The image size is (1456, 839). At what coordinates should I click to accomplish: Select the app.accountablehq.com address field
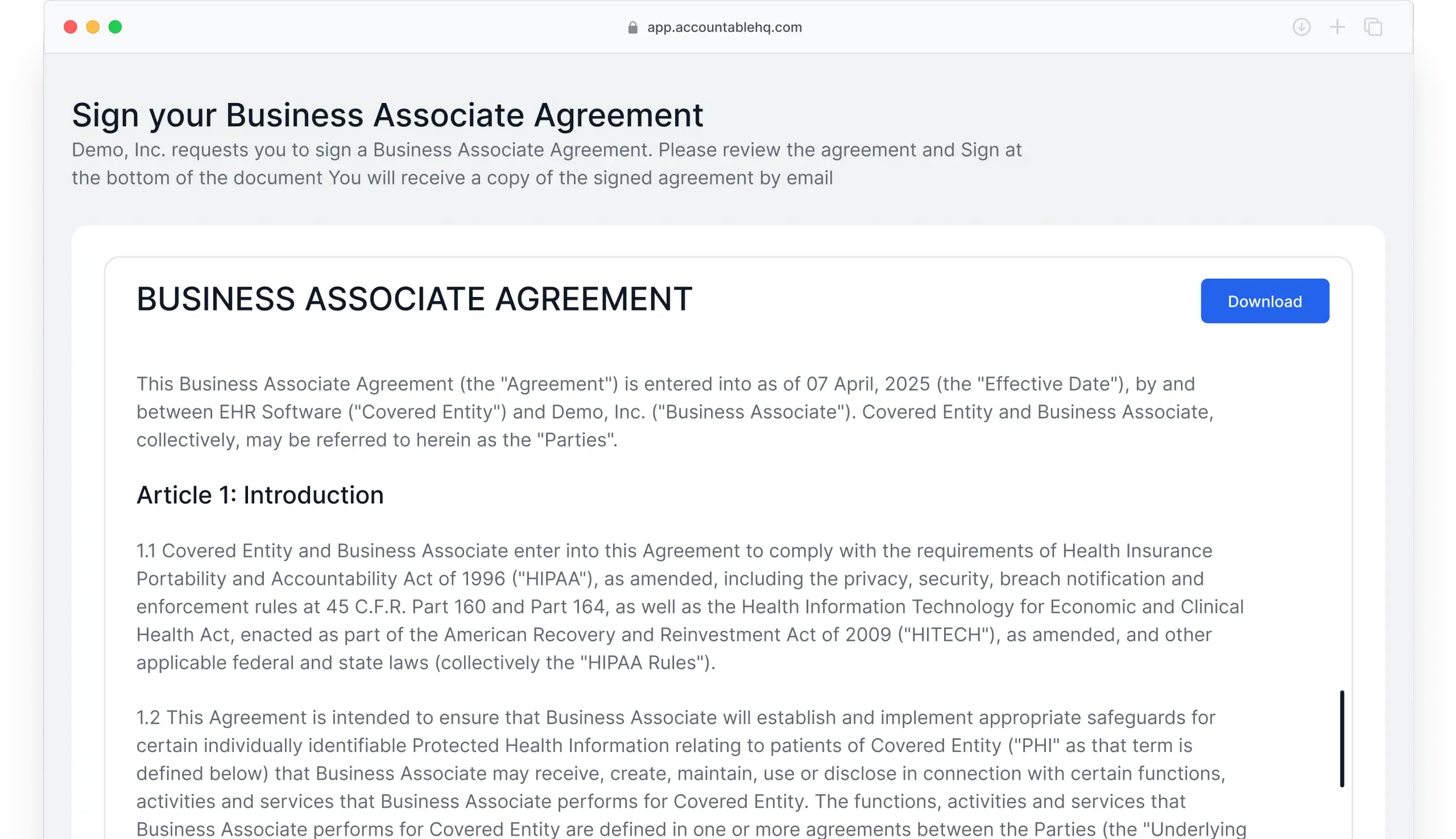tap(723, 27)
